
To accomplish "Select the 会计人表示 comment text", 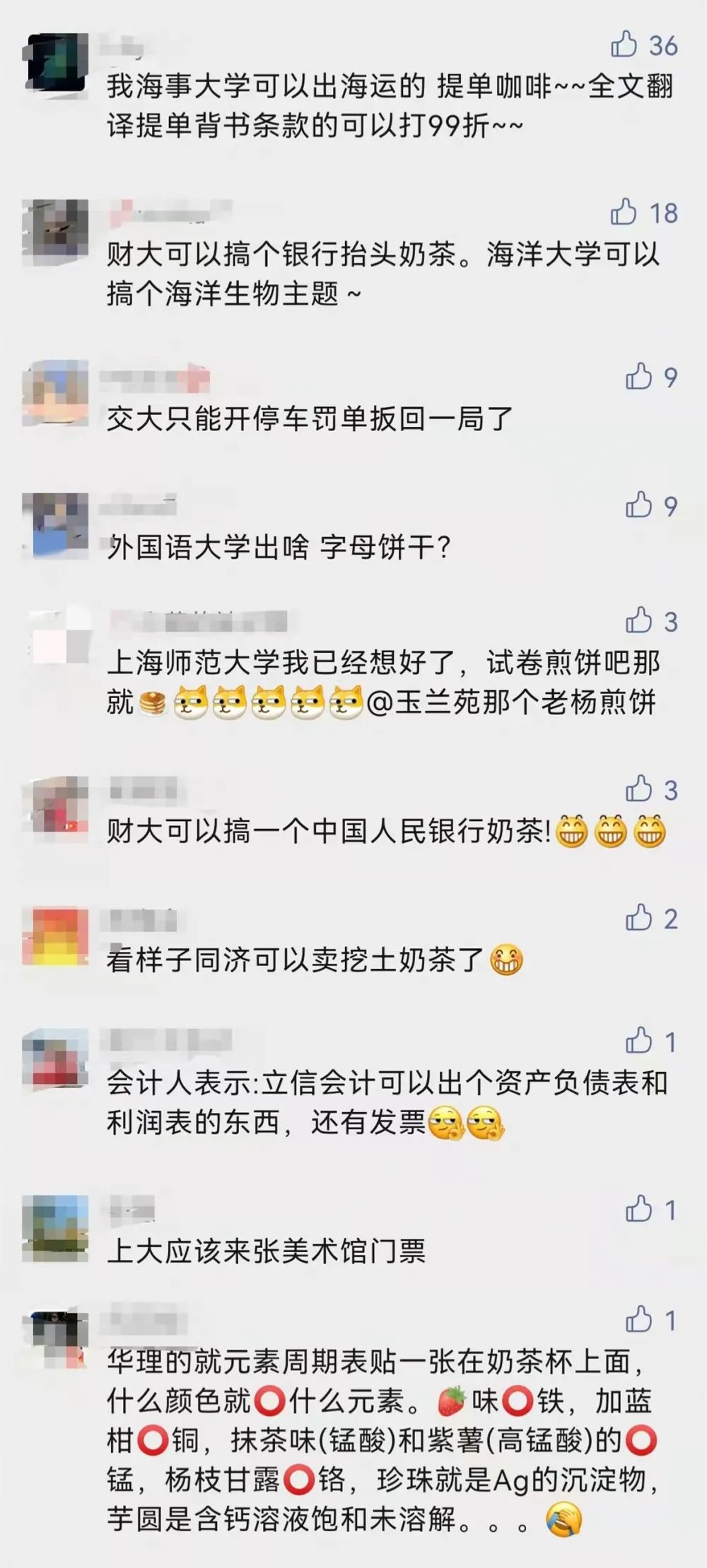I will (387, 1102).
